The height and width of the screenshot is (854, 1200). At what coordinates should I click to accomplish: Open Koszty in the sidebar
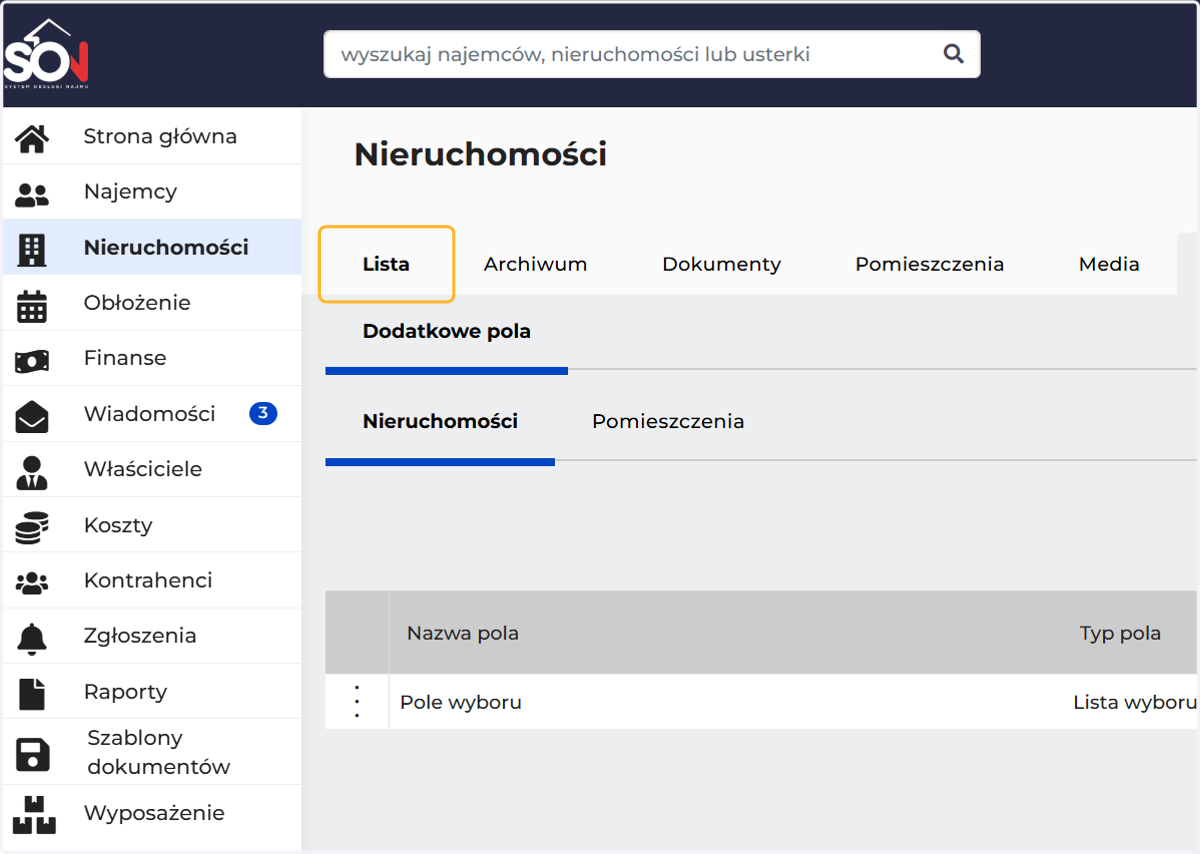(x=152, y=525)
